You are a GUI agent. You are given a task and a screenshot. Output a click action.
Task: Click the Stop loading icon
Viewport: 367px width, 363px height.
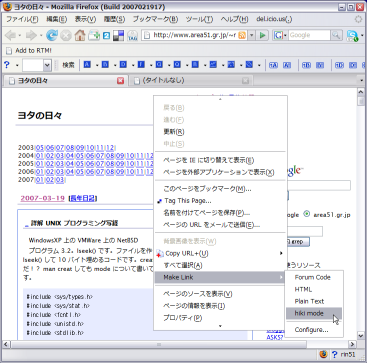coord(66,35)
